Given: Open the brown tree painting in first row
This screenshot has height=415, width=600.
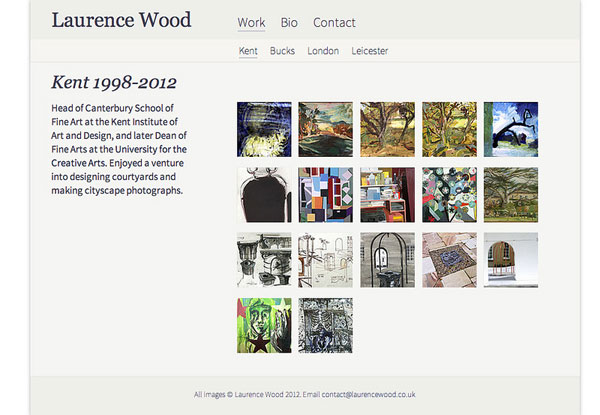Looking at the screenshot, I should coord(387,129).
